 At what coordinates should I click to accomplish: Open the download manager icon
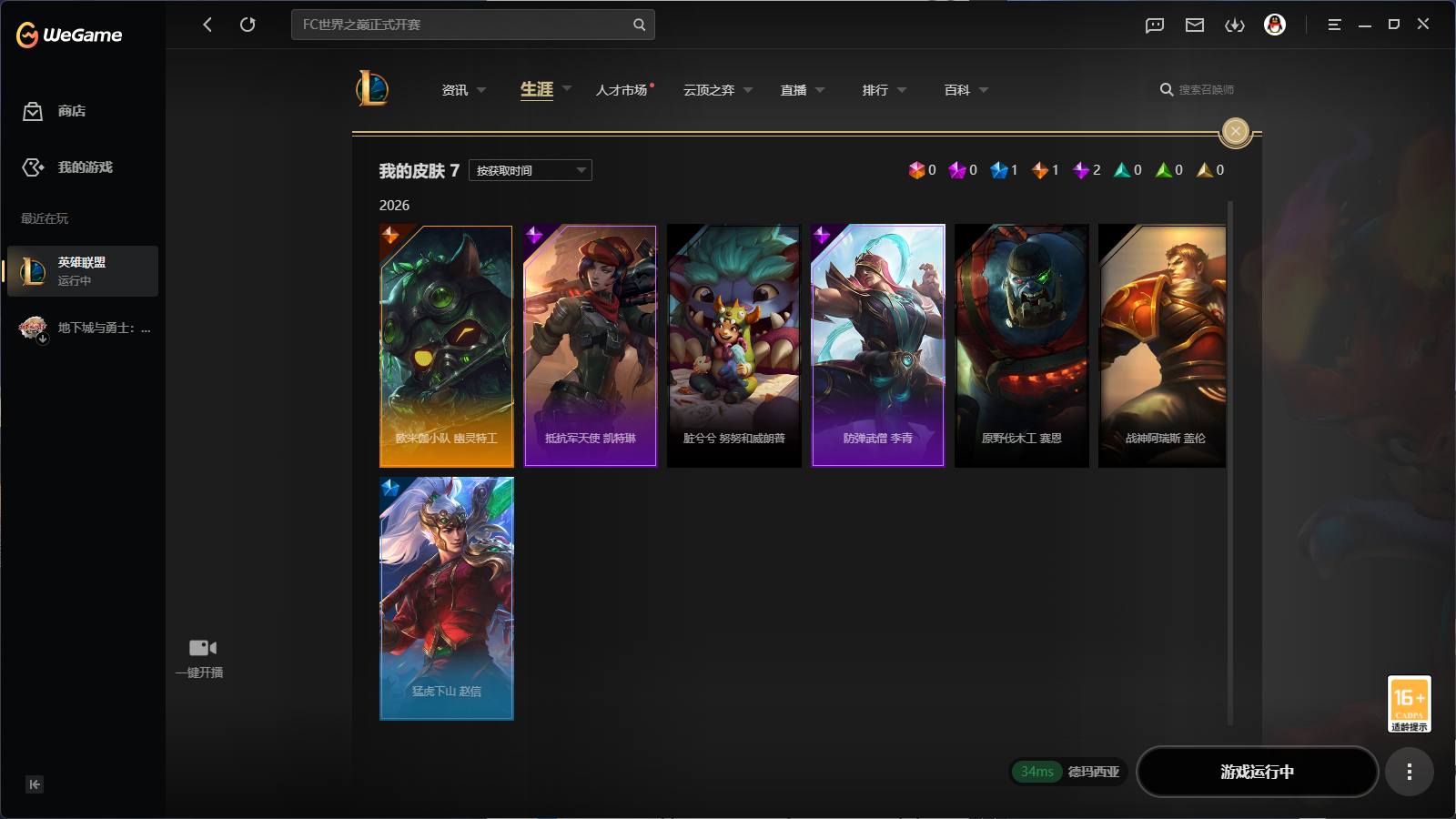tap(1235, 25)
